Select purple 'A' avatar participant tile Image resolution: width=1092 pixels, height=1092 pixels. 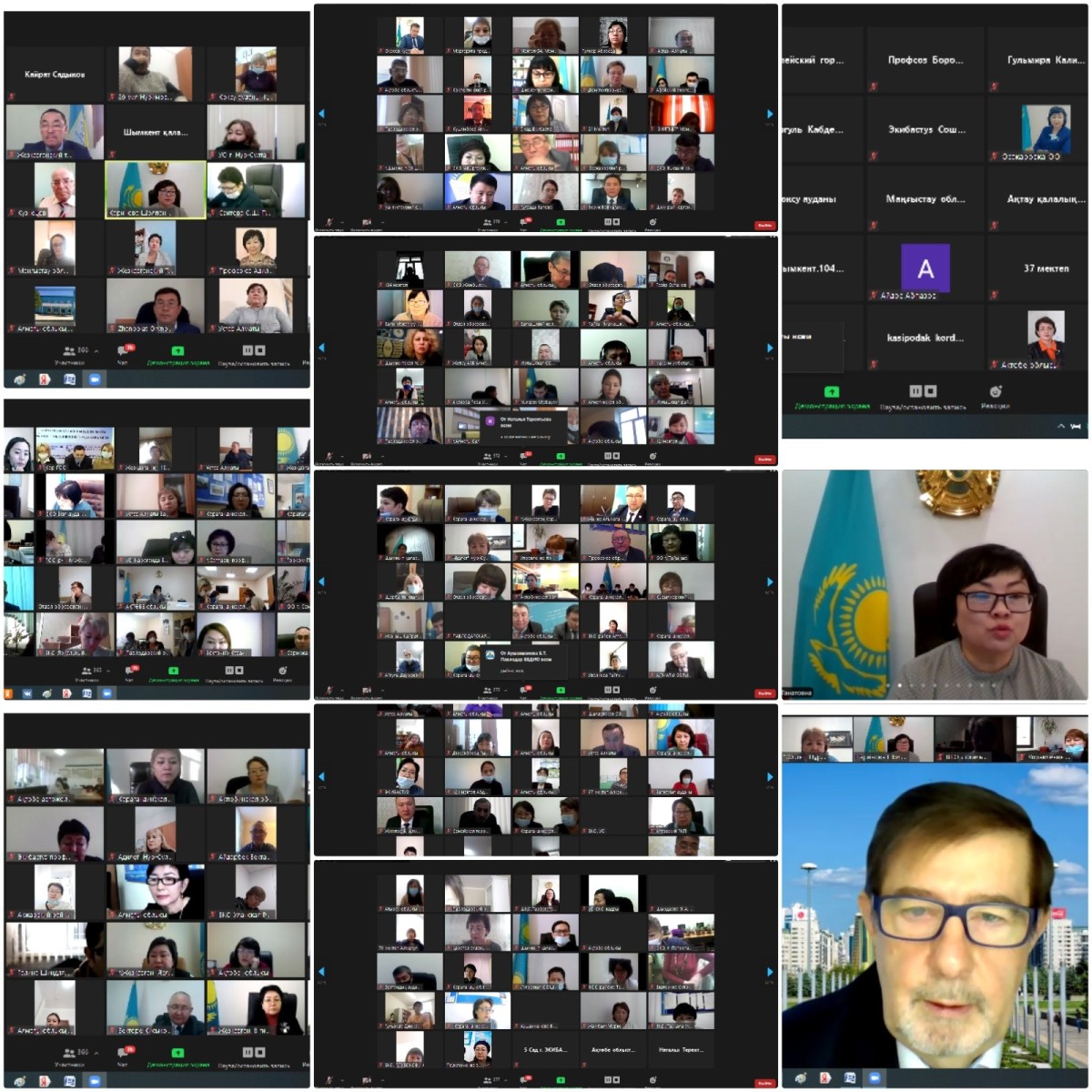[x=925, y=268]
